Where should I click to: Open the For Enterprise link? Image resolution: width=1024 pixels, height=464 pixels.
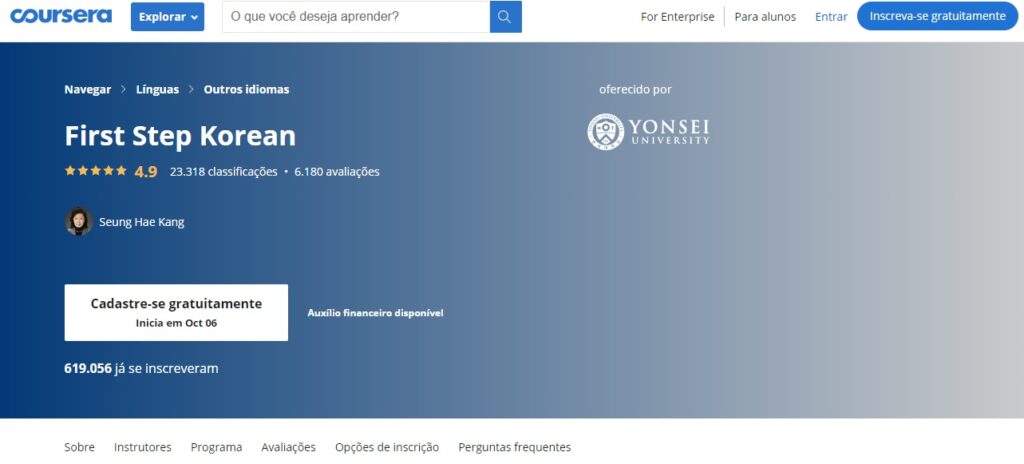(x=677, y=17)
